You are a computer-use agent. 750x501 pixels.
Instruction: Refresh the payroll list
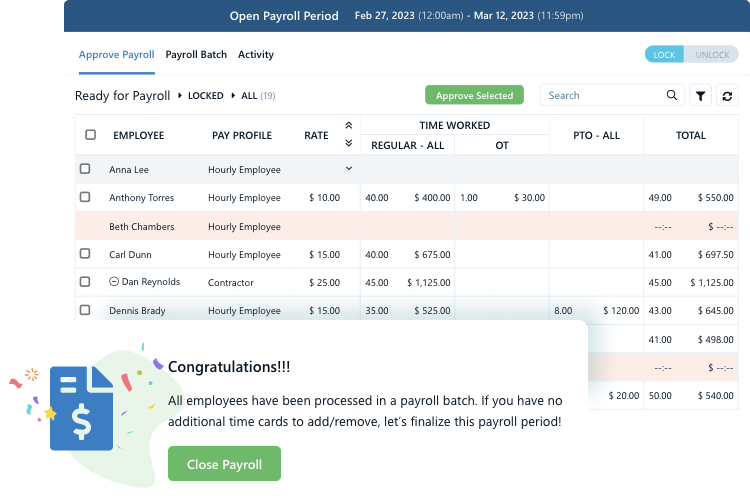tap(727, 96)
